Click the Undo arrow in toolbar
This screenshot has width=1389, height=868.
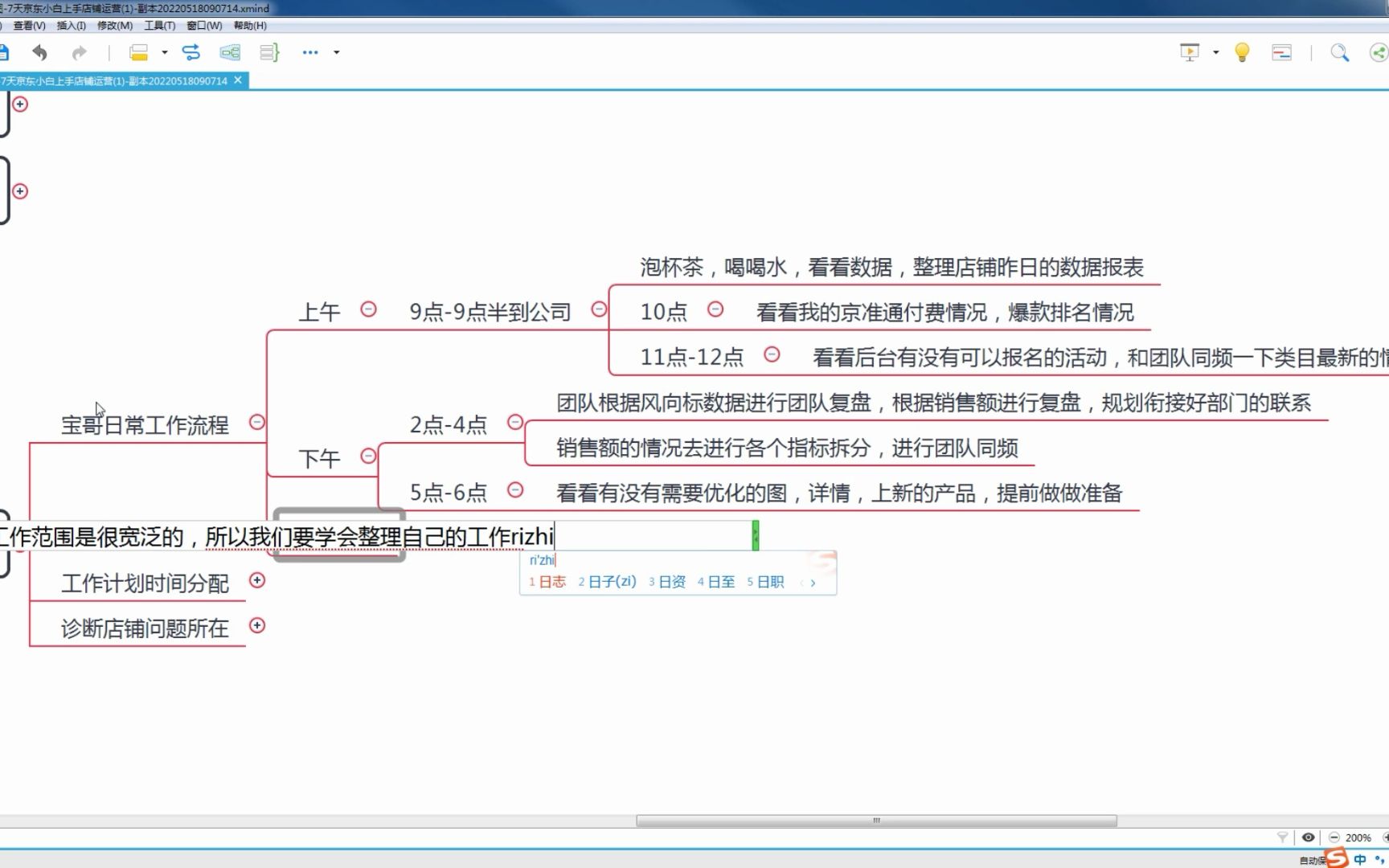click(x=39, y=53)
